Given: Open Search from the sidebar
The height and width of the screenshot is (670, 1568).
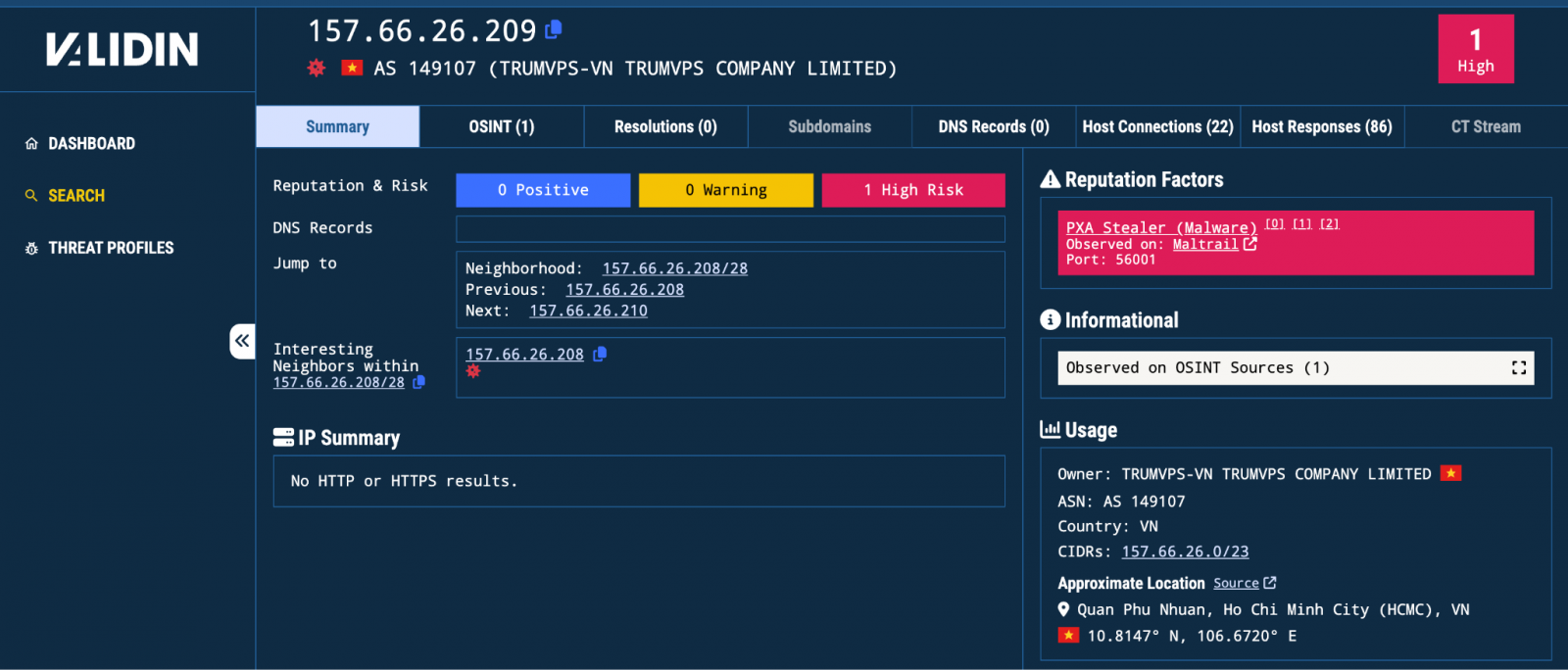Looking at the screenshot, I should pyautogui.click(x=76, y=195).
